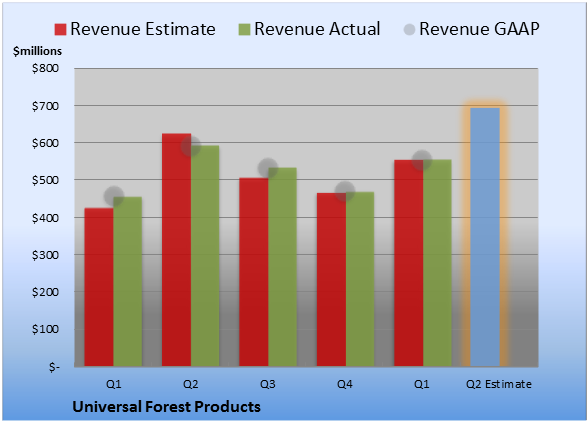Click the '$100' y-axis label

(45, 329)
